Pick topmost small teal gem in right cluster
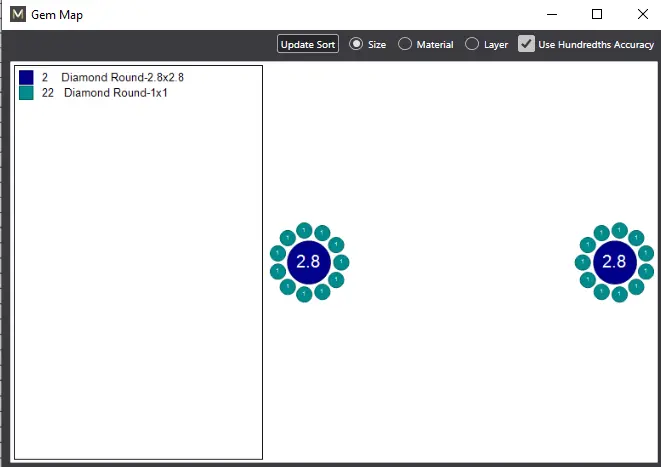Viewport: 661px width, 467px height. (x=620, y=230)
